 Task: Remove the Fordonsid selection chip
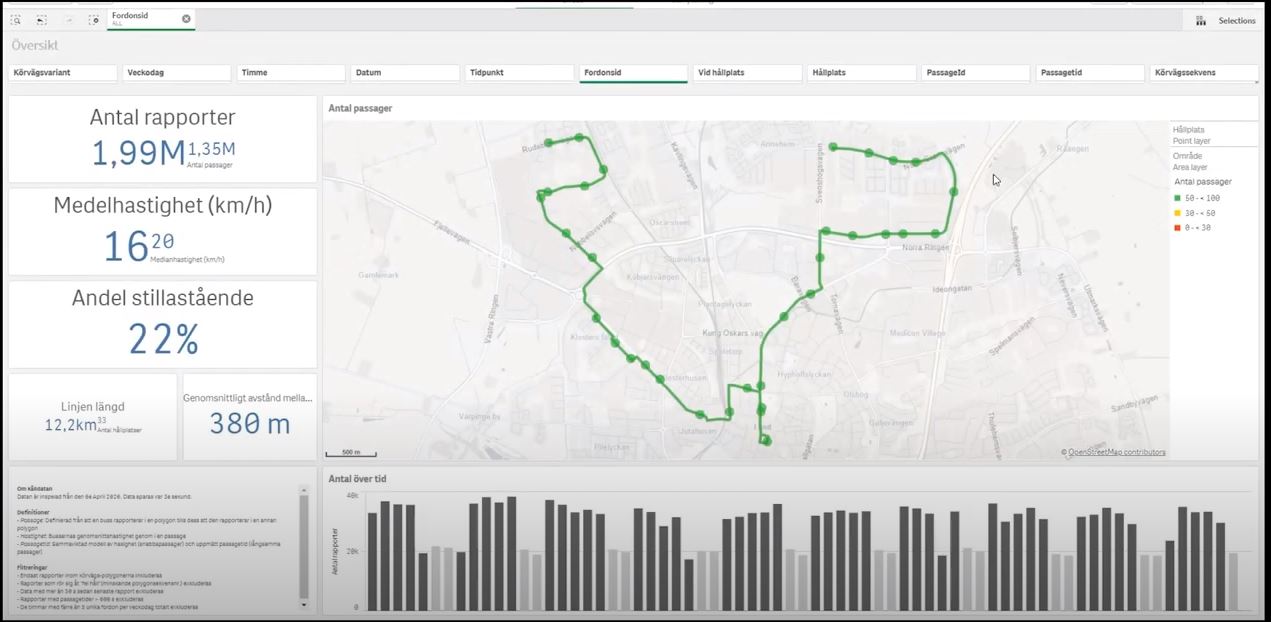[x=186, y=19]
